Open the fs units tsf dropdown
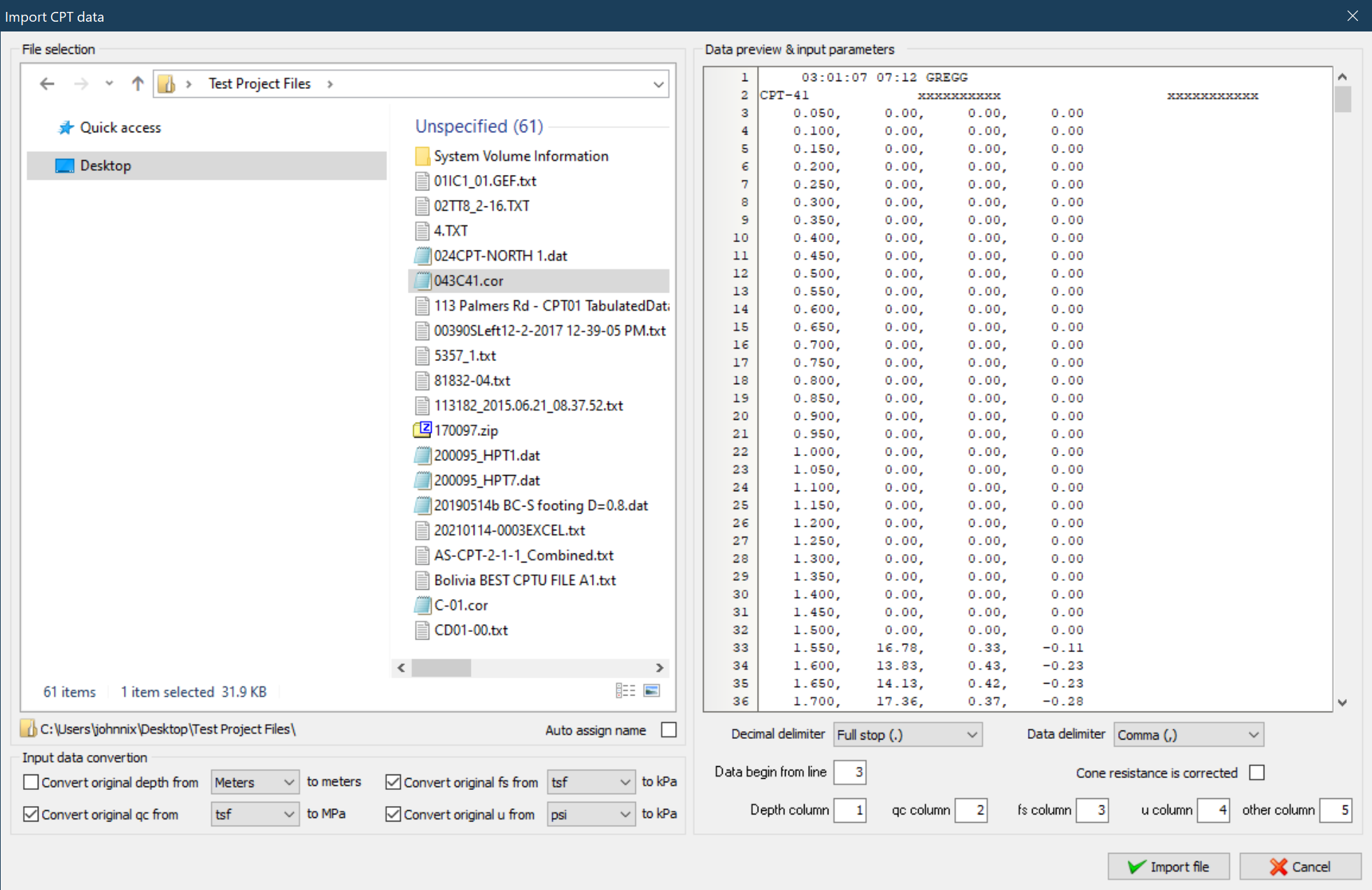 pyautogui.click(x=590, y=782)
